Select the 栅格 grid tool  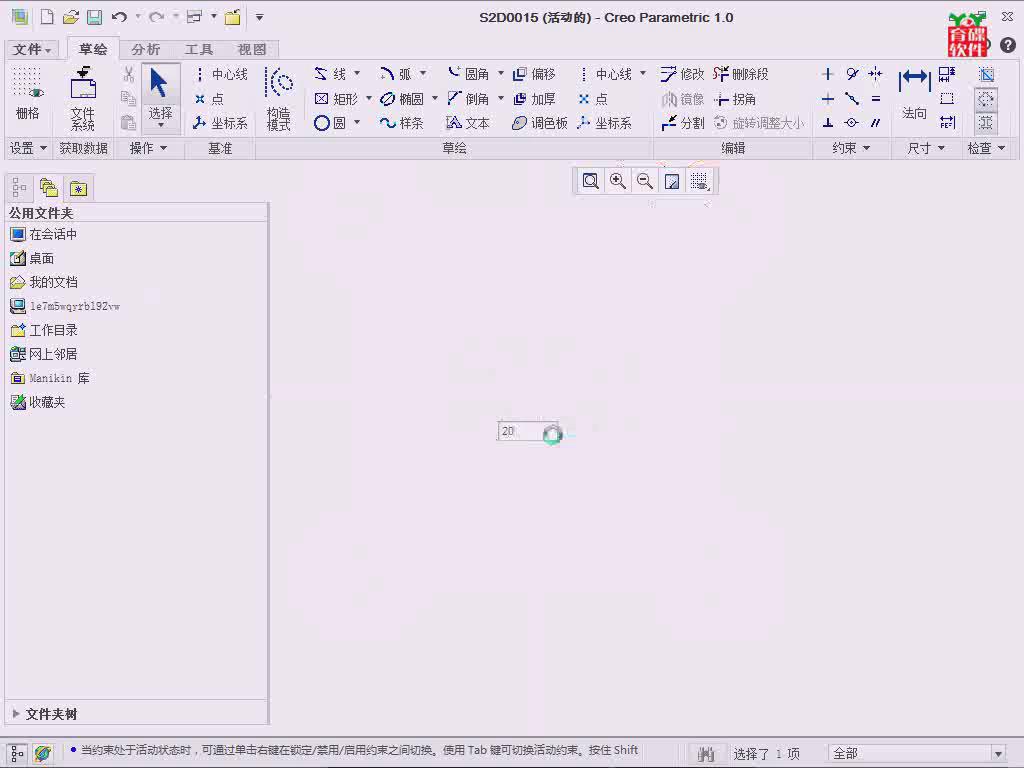[x=27, y=94]
